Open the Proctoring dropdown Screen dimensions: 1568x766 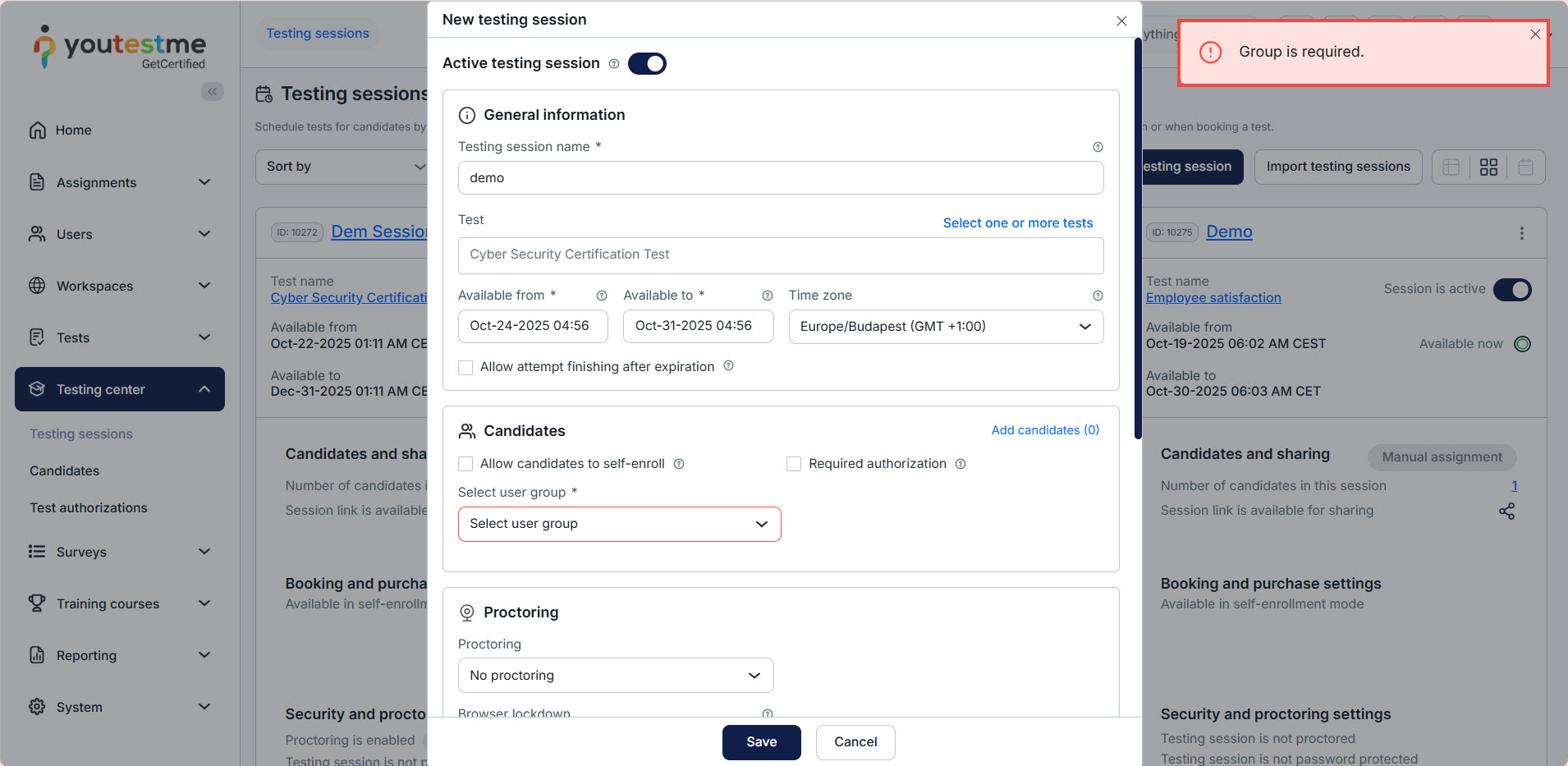point(615,676)
